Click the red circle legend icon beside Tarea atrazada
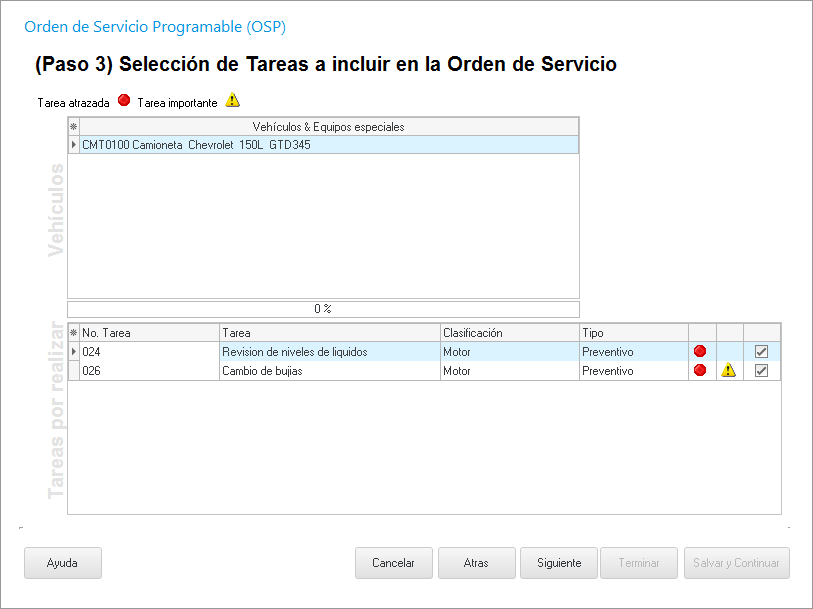The height and width of the screenshot is (609, 813). coord(124,101)
